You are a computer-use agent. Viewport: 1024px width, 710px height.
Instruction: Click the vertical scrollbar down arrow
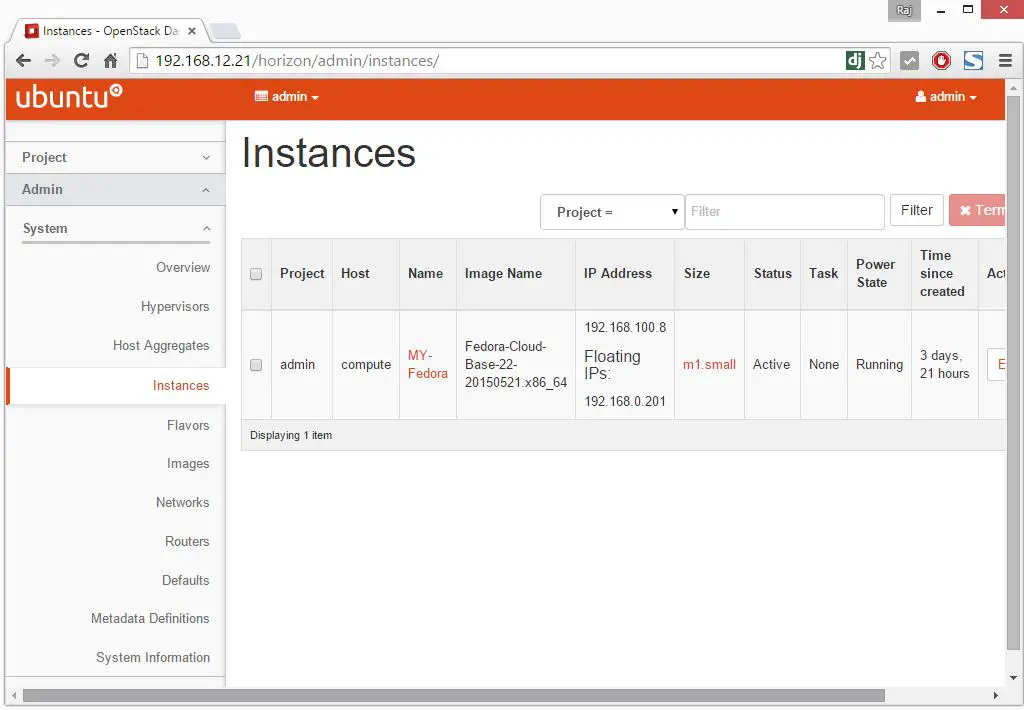click(x=1013, y=678)
